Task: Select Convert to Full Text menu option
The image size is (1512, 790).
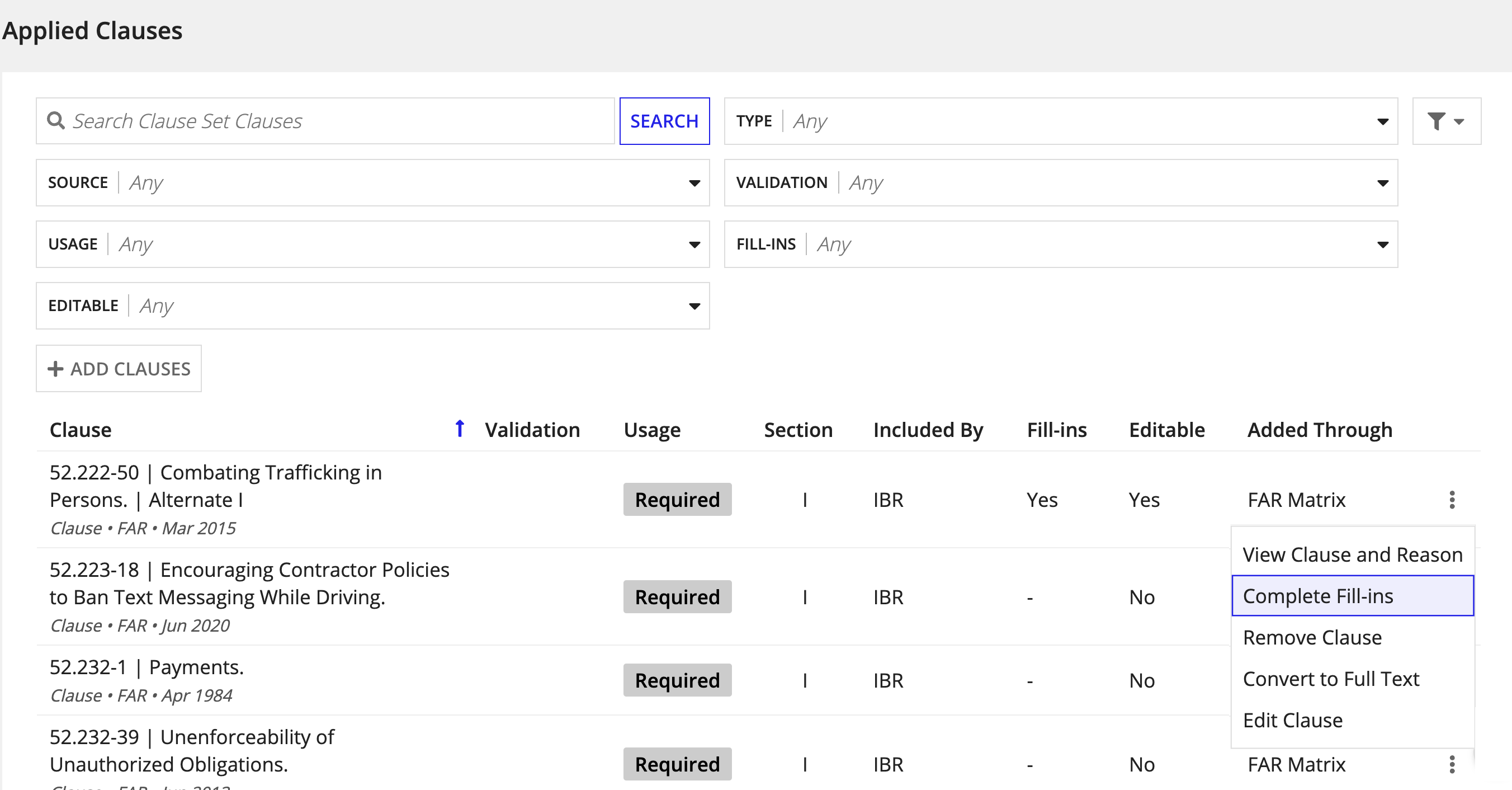Action: 1352,679
